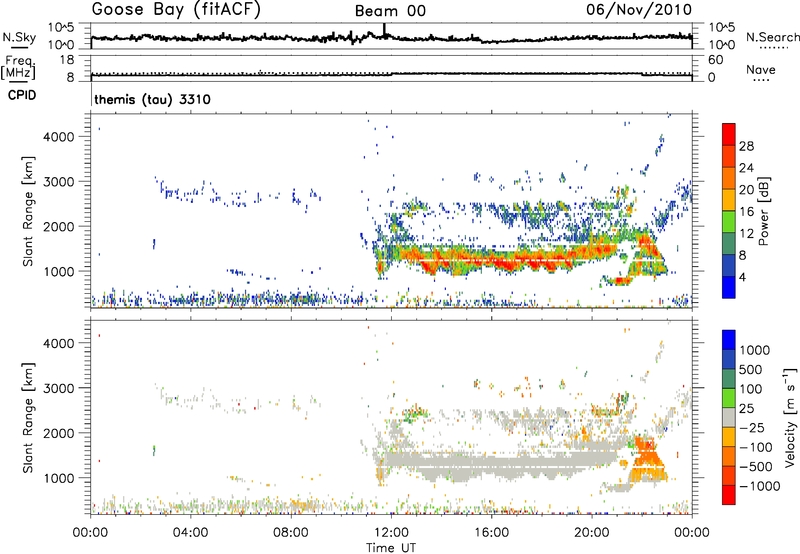Click the "08:00" time tick label
The height and width of the screenshot is (554, 800).
[x=291, y=533]
